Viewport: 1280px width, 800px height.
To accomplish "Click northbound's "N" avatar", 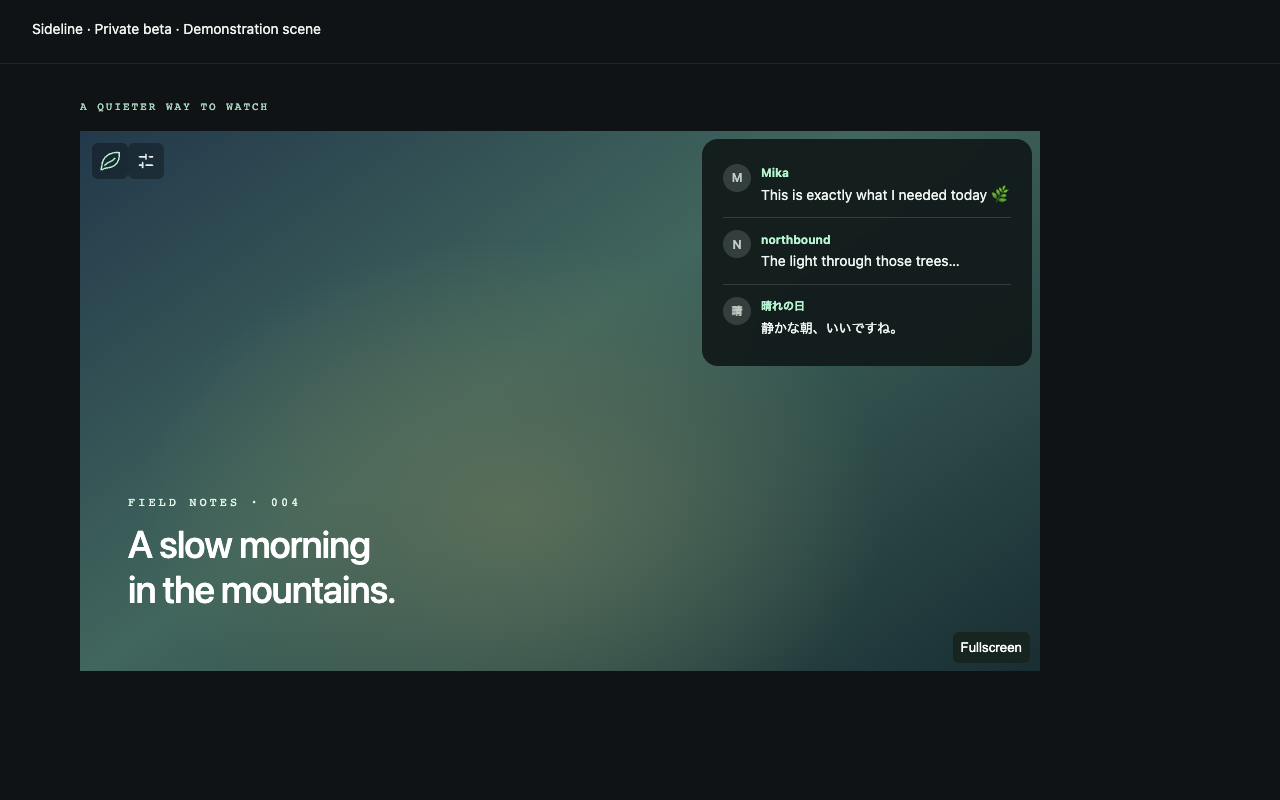I will 737,244.
